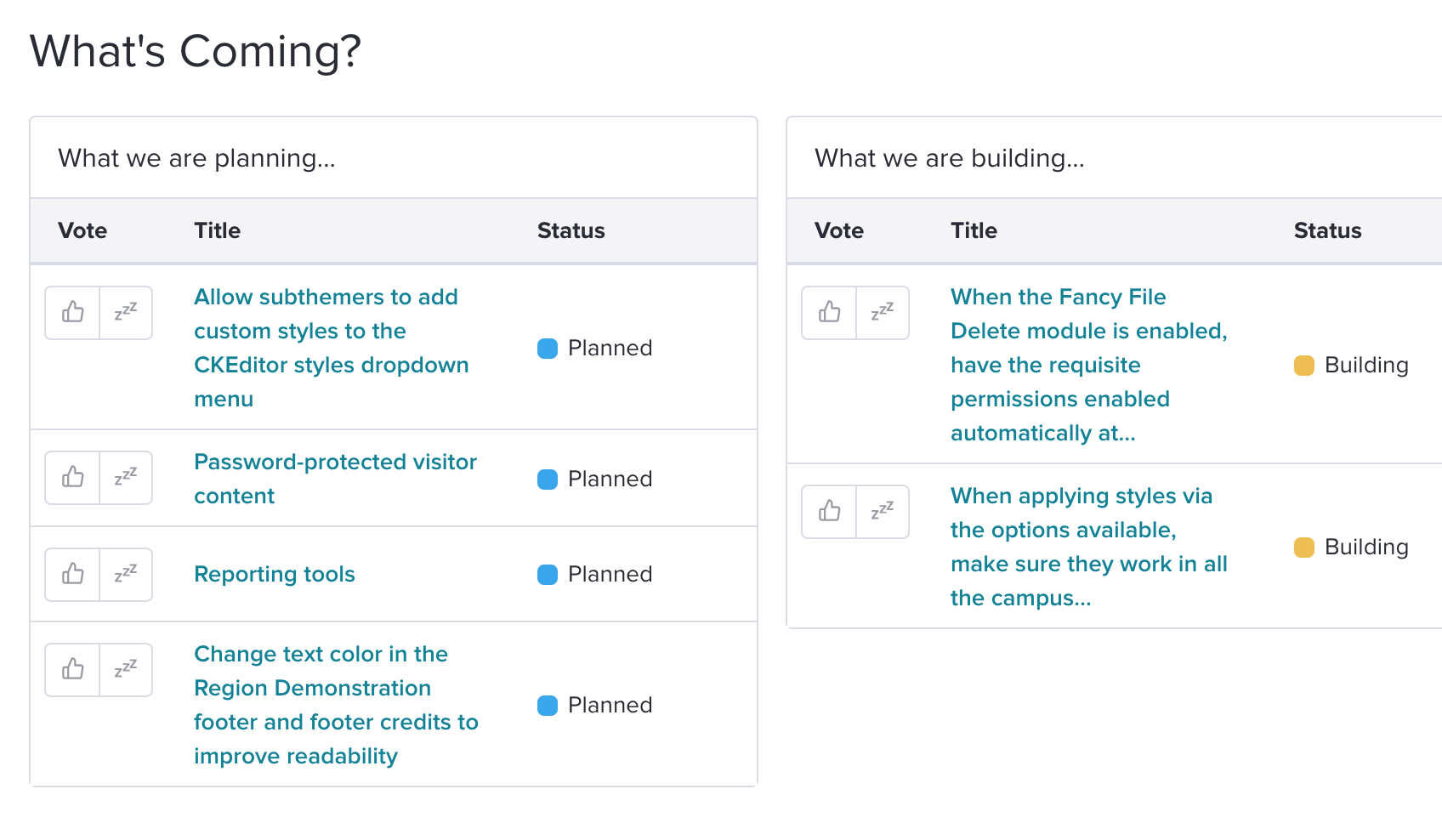Thumbs up Change text color footer idea
Screen dimensions: 1442x840
click(x=73, y=670)
